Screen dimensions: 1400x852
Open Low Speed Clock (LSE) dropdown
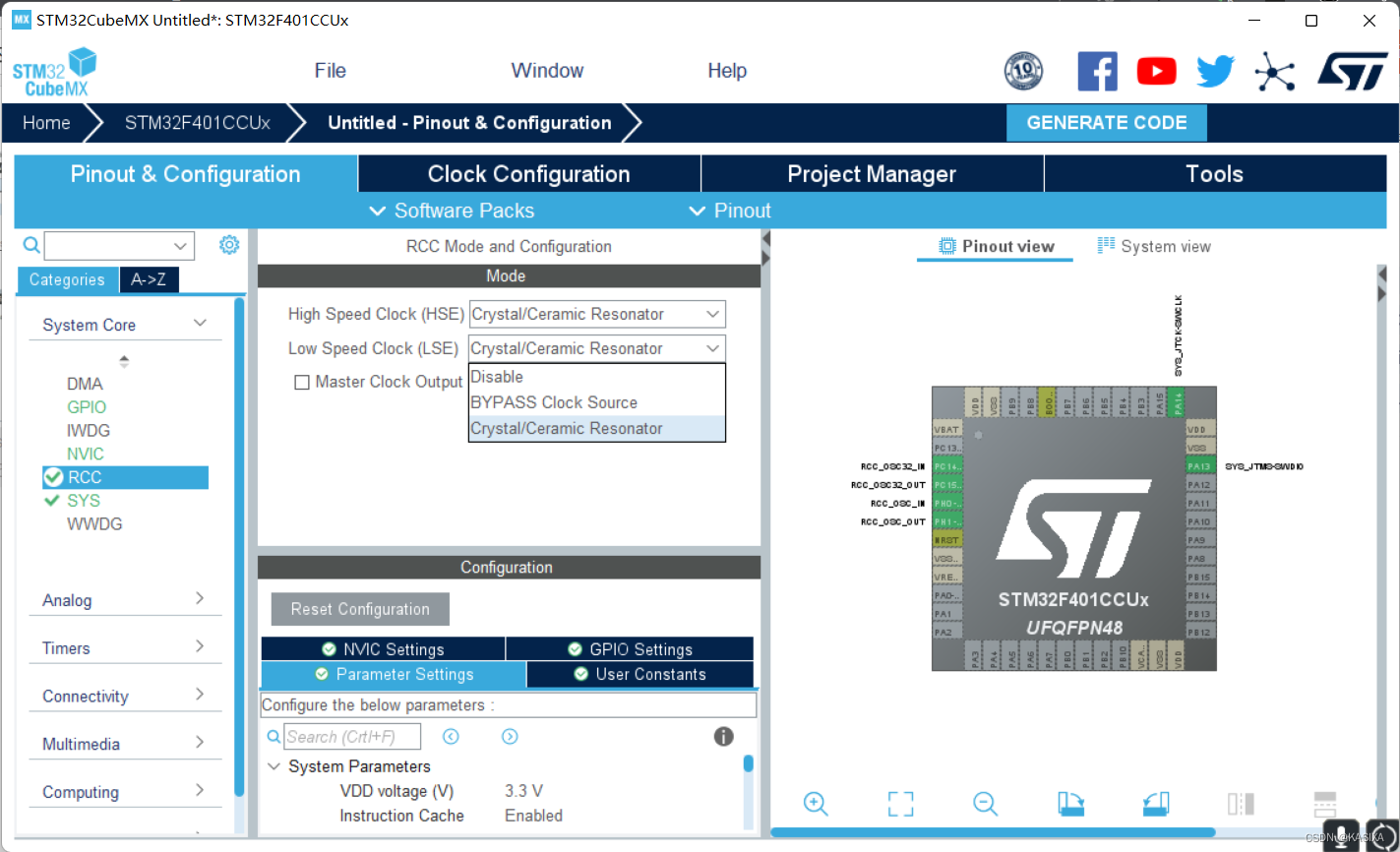(597, 348)
